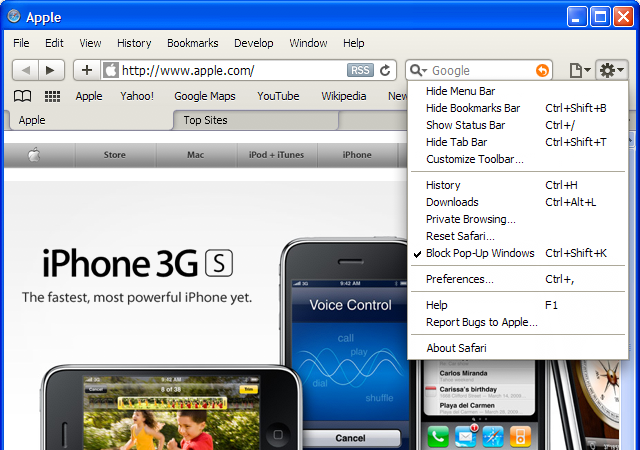Open the Develop menu
Screen dimensions: 640x450
click(253, 43)
